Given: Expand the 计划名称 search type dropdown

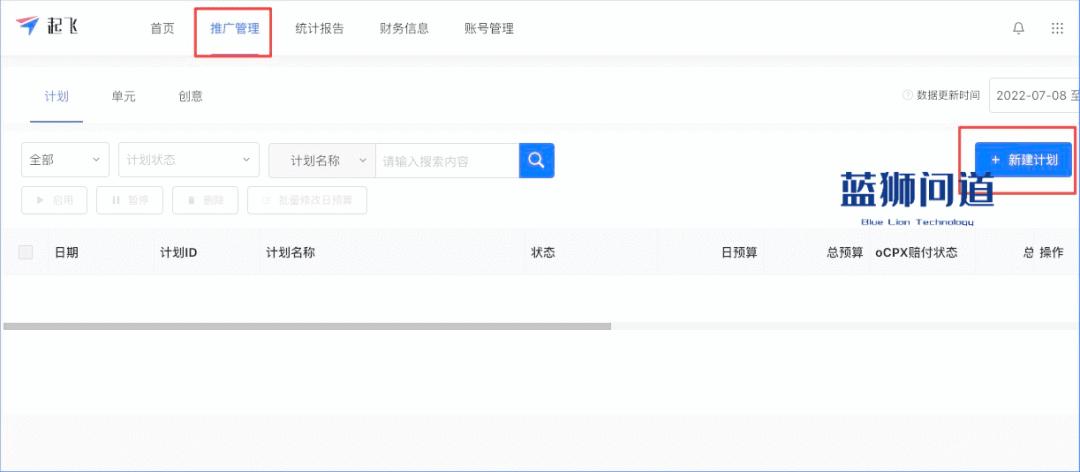Looking at the screenshot, I should coord(322,161).
